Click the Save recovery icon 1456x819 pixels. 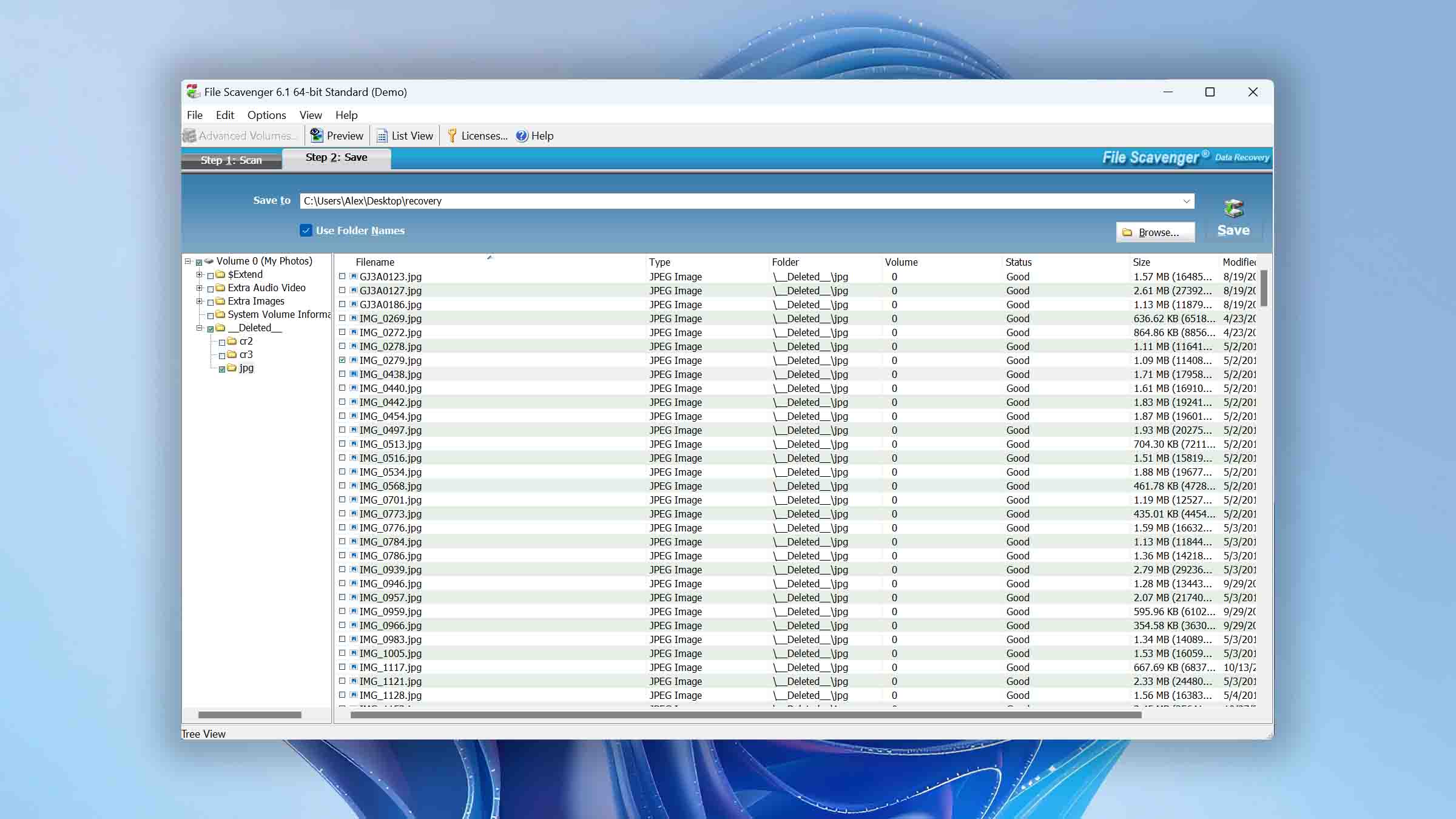(1233, 209)
